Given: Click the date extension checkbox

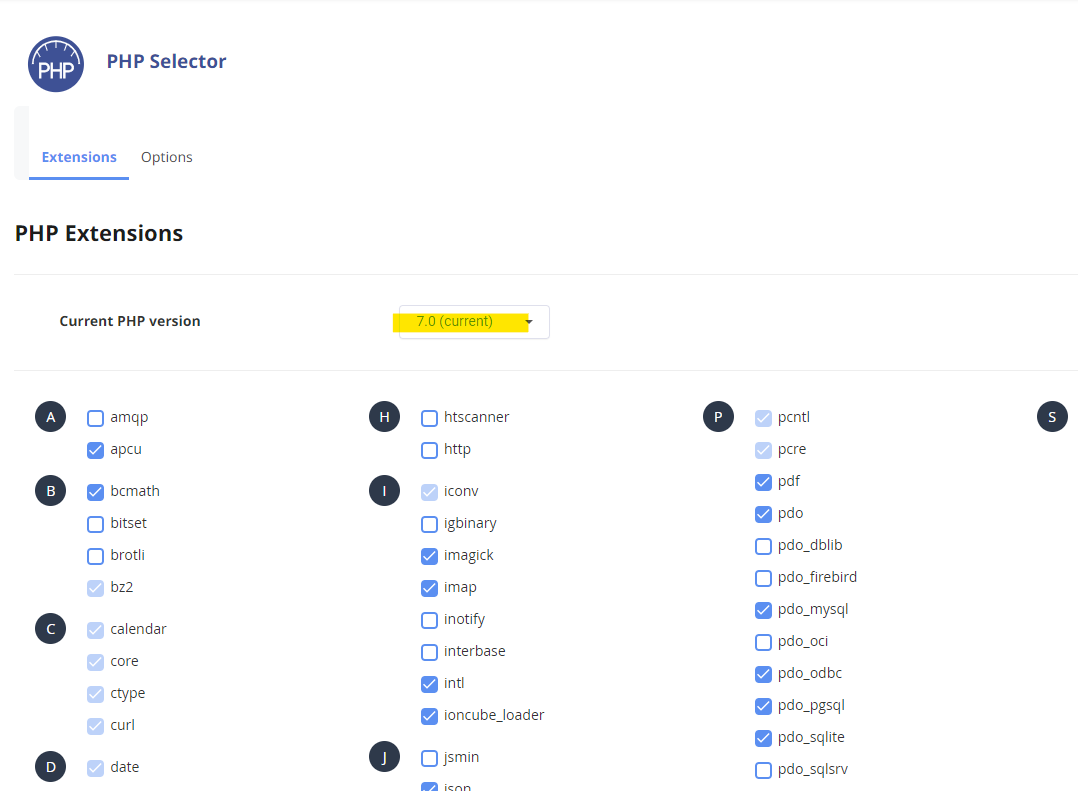Looking at the screenshot, I should pyautogui.click(x=96, y=768).
